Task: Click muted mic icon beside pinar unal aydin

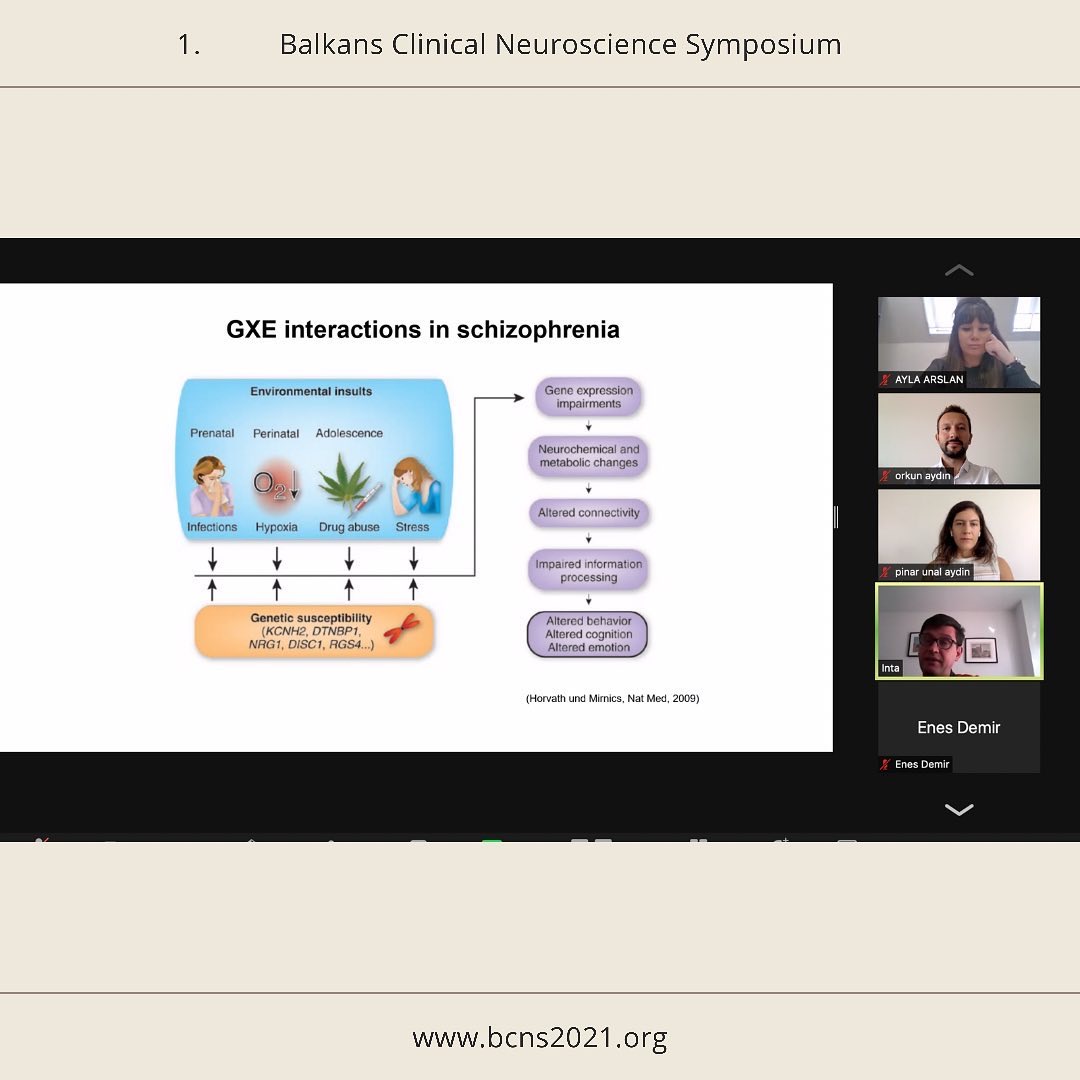Action: click(x=885, y=572)
